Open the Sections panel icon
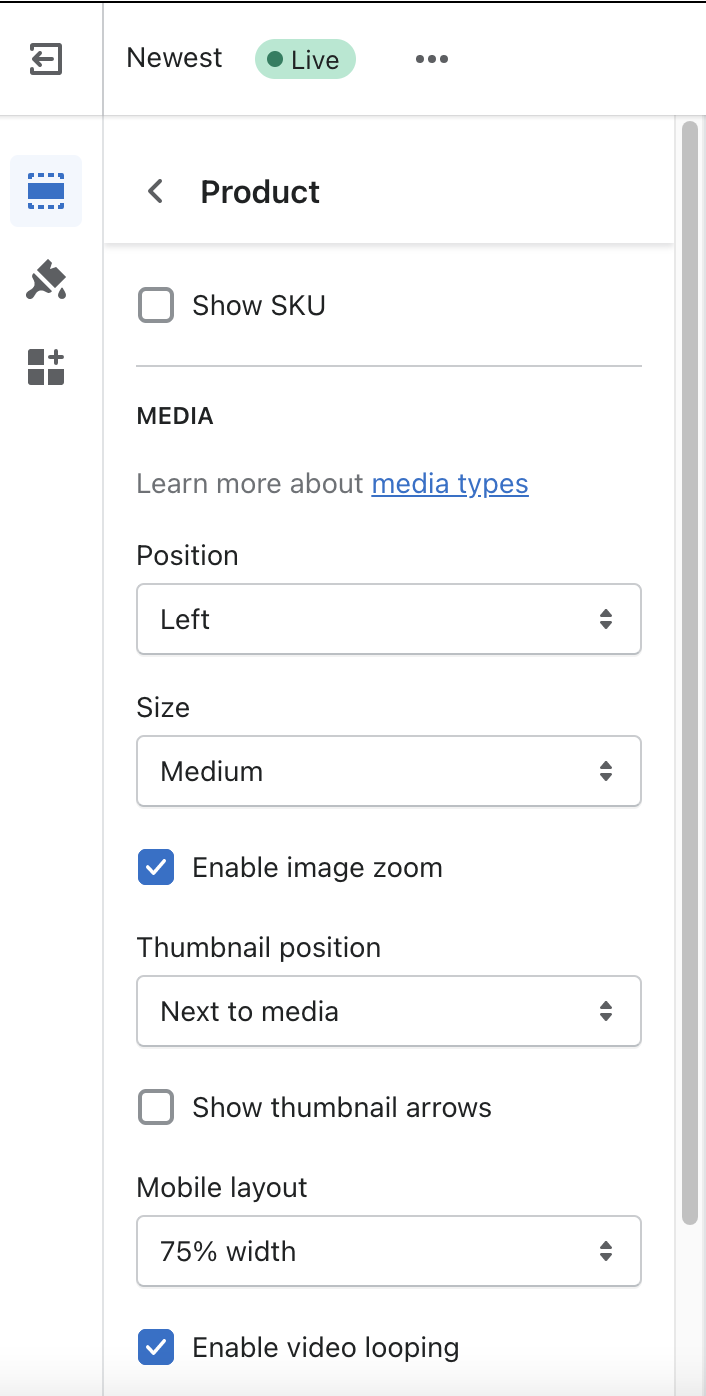706x1396 pixels. tap(46, 191)
